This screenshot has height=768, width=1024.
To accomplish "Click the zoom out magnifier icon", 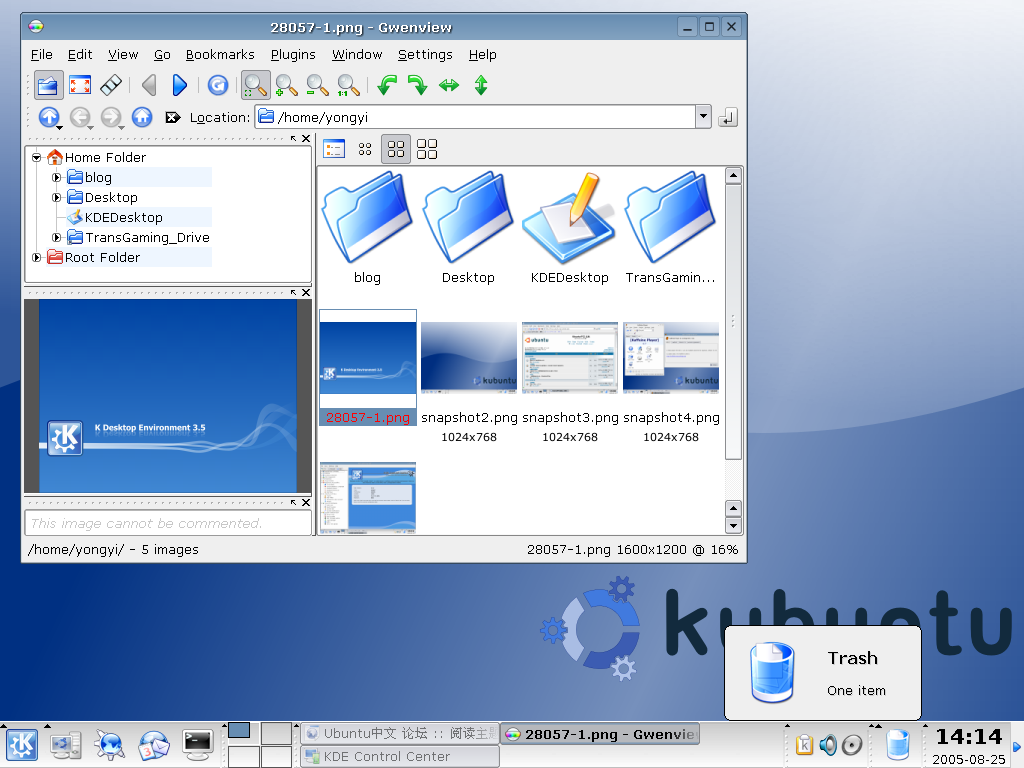I will (x=317, y=85).
